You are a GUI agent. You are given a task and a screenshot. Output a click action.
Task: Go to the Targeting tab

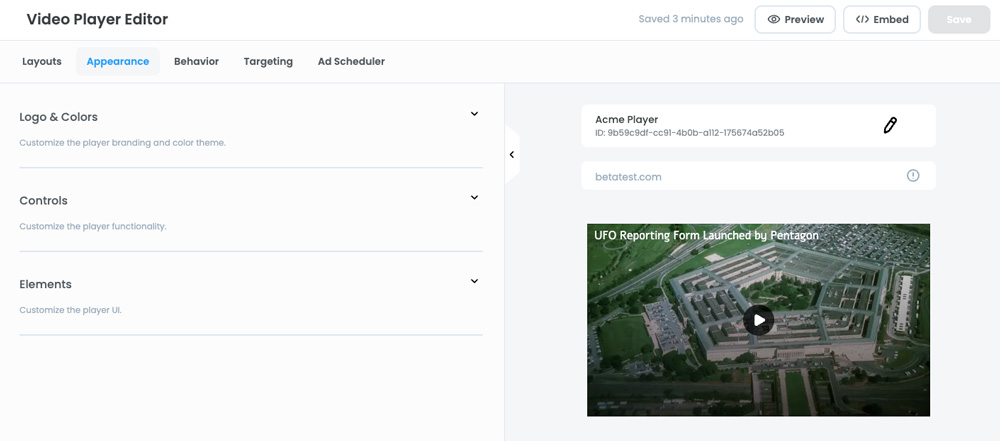click(x=268, y=61)
